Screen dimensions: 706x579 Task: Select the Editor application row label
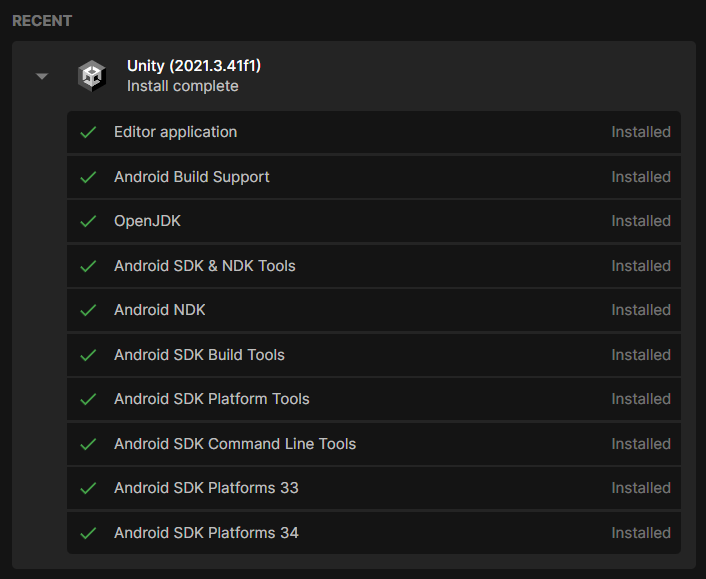[x=175, y=132]
